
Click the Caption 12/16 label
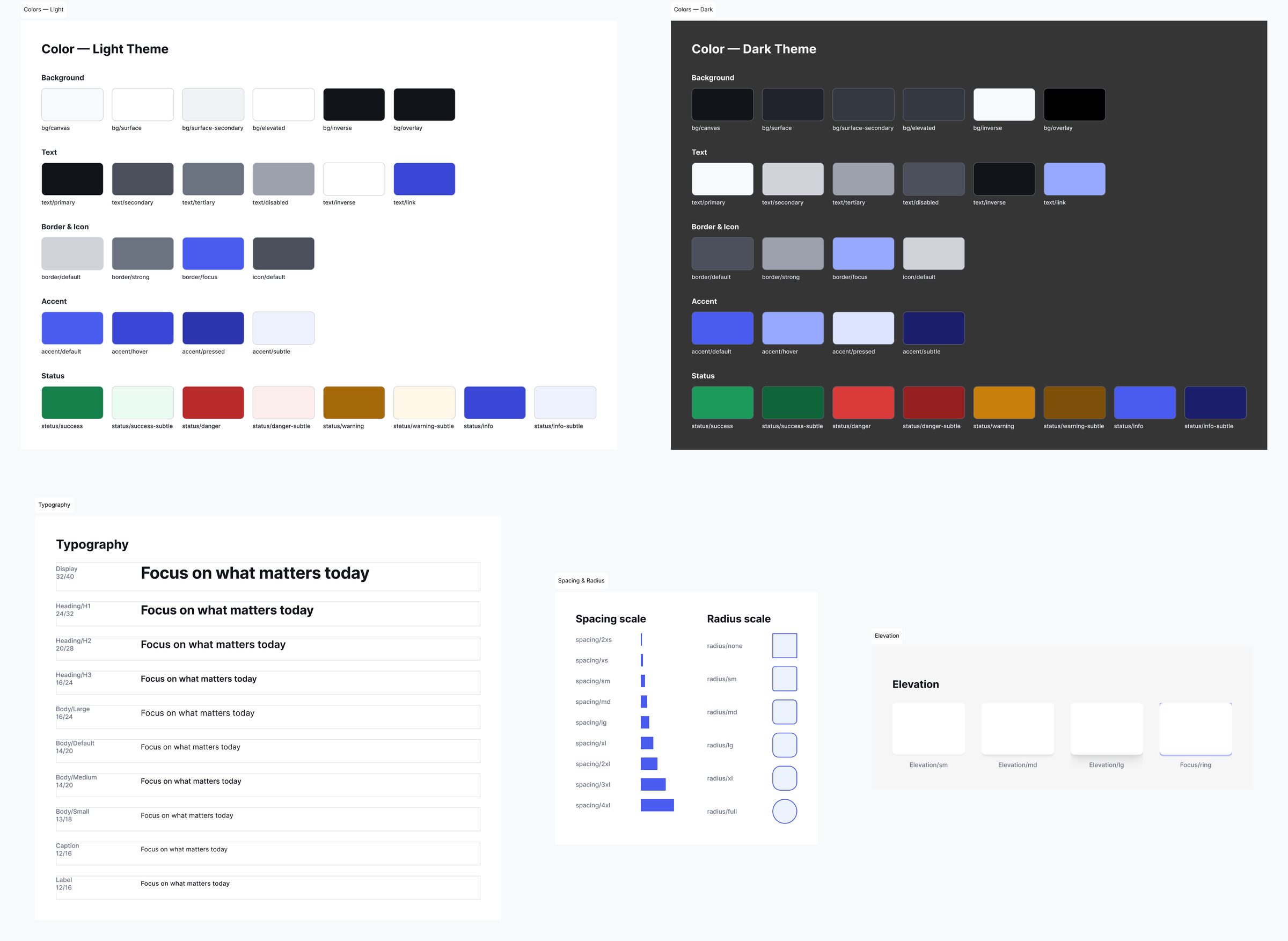pyautogui.click(x=67, y=849)
